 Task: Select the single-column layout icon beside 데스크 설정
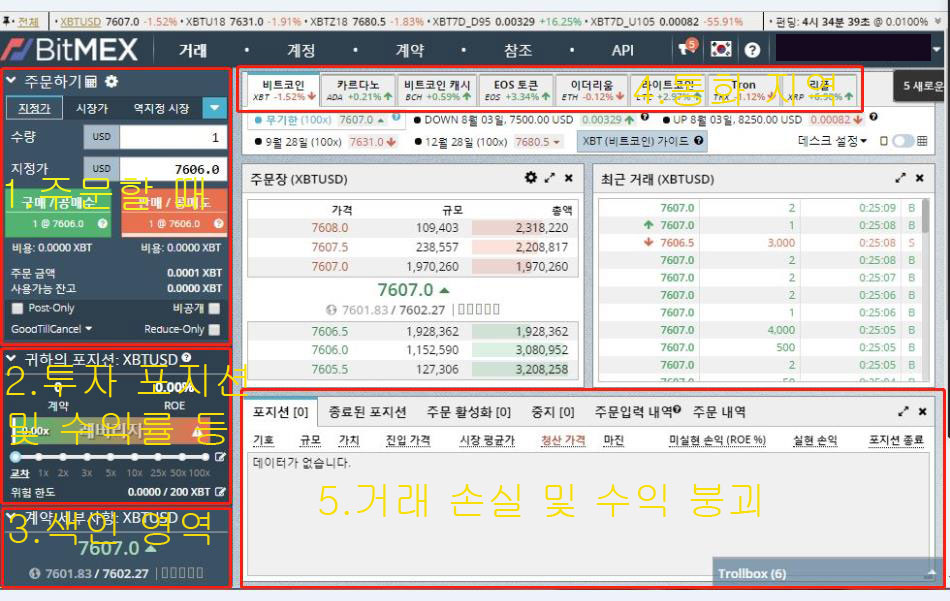pos(884,141)
